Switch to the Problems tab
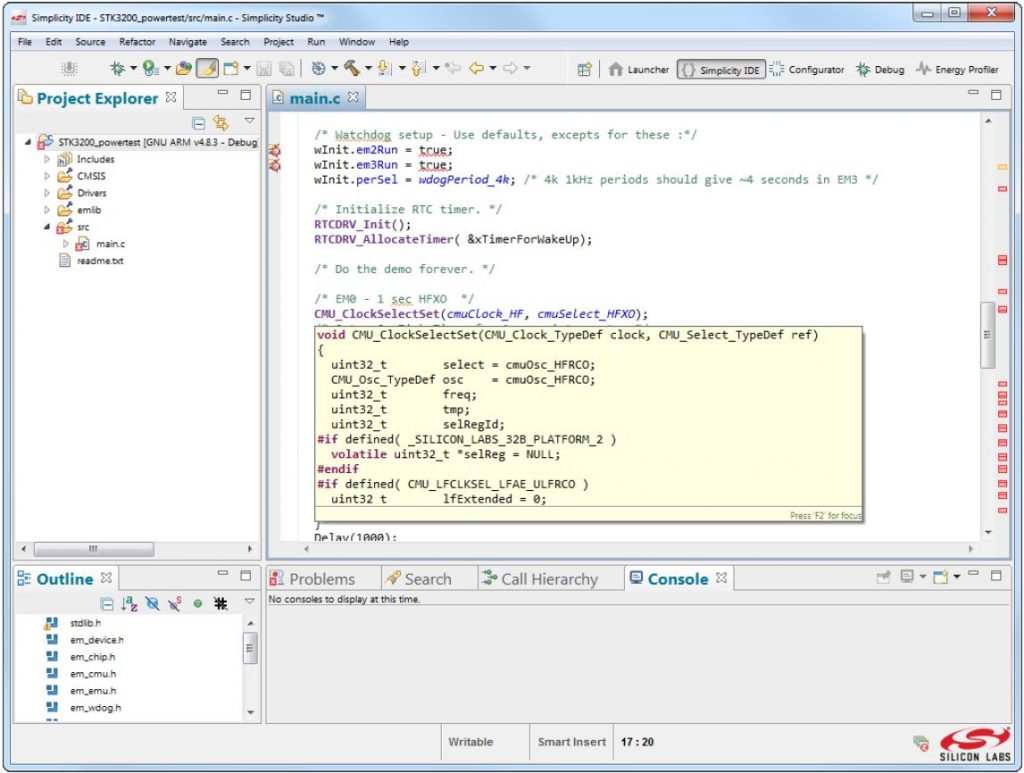The height and width of the screenshot is (773, 1024). pyautogui.click(x=313, y=579)
